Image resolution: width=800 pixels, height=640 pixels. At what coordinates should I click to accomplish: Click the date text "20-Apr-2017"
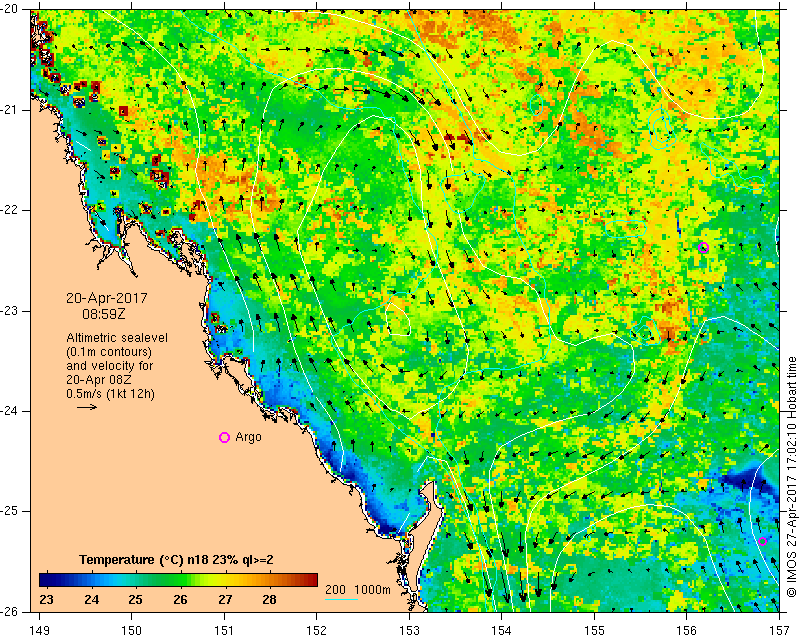(107, 298)
